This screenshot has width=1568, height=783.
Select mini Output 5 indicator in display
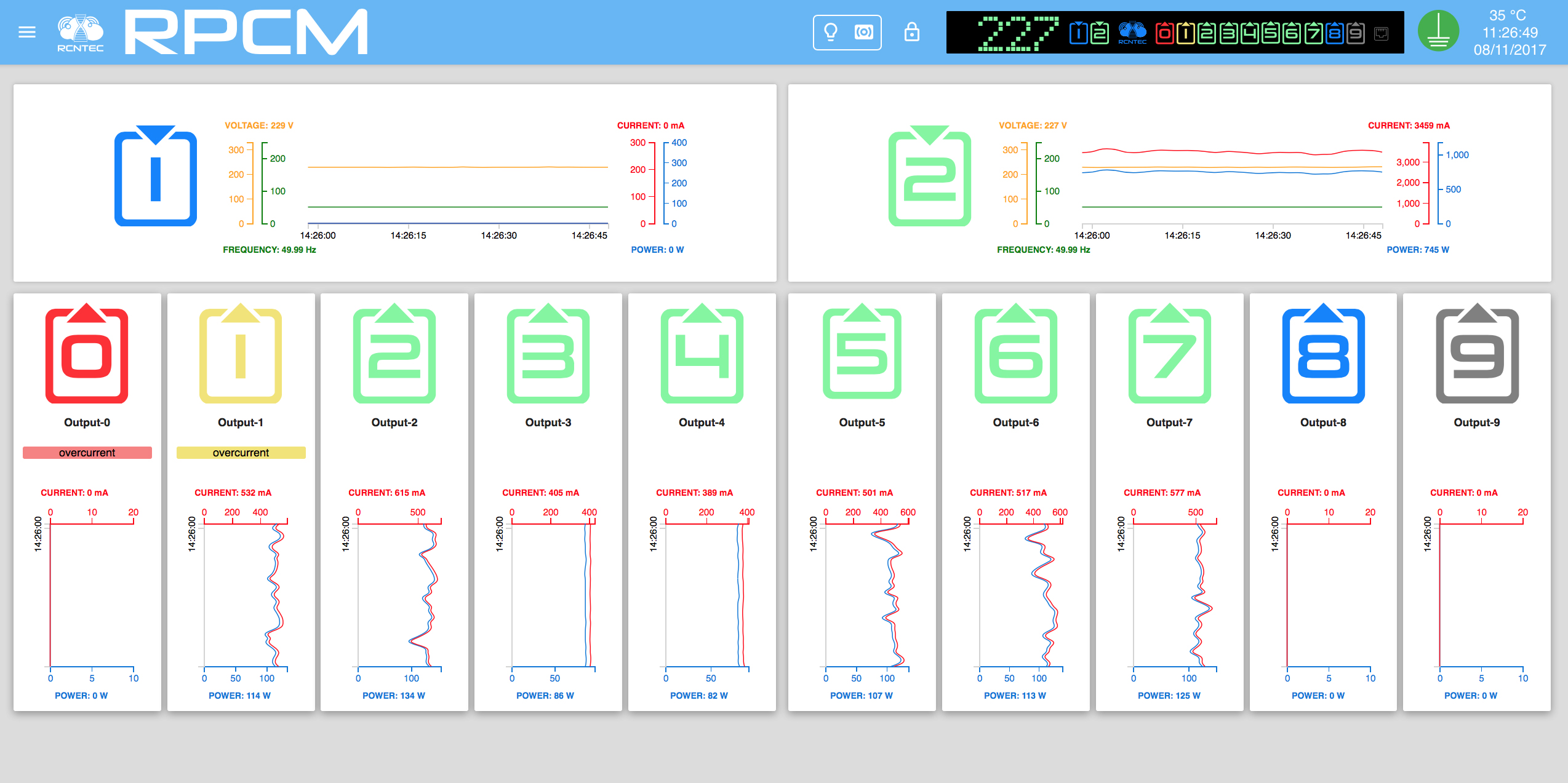point(1270,33)
